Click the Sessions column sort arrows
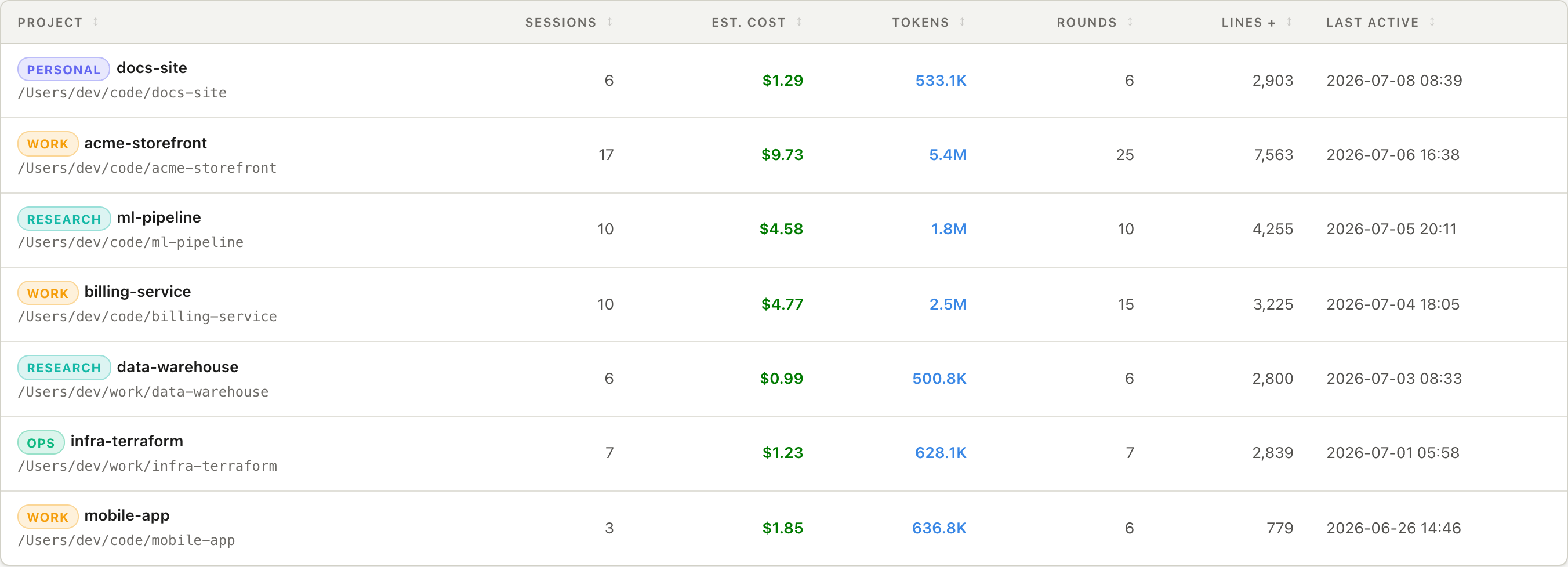This screenshot has width=1568, height=567. pos(609,22)
